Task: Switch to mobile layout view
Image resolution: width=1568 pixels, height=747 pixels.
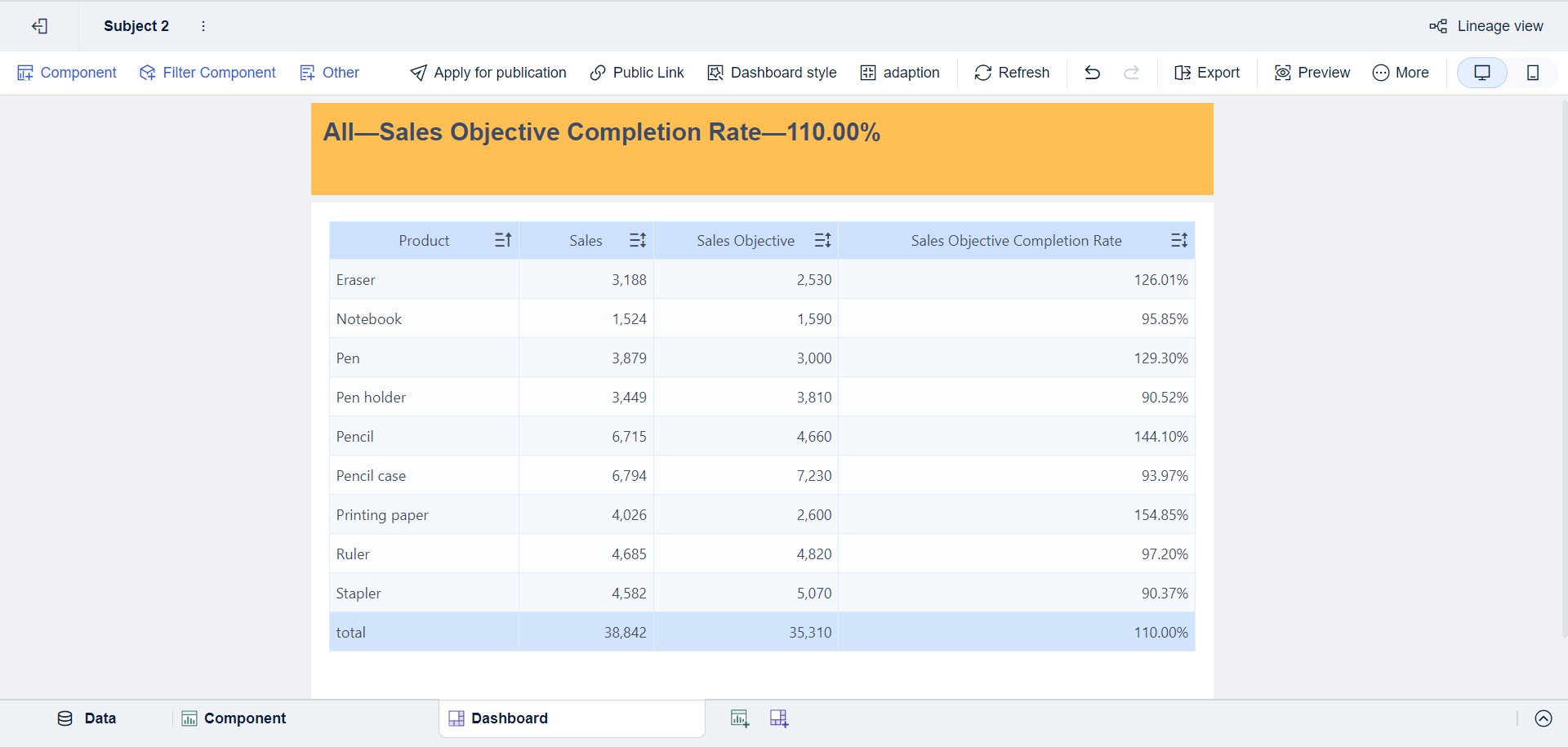Action: click(x=1533, y=73)
